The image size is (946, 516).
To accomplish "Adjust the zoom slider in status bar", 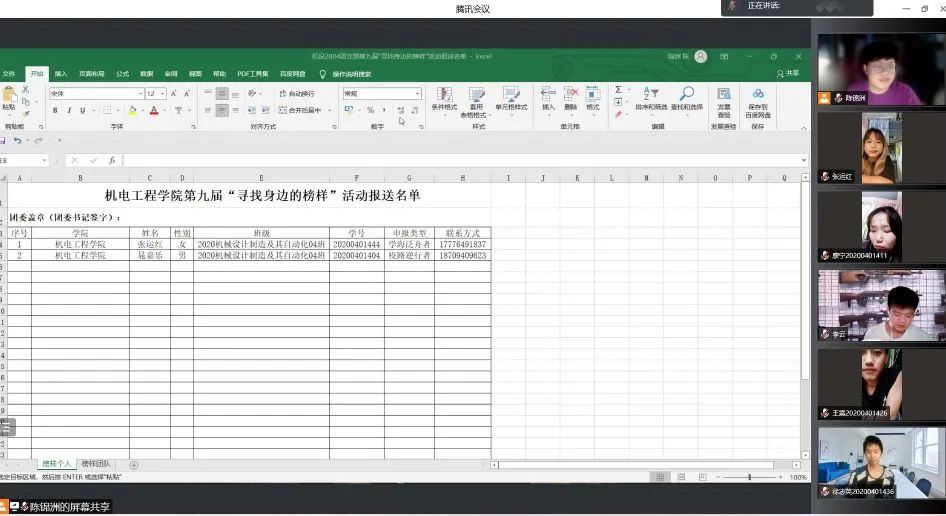I will (x=750, y=477).
